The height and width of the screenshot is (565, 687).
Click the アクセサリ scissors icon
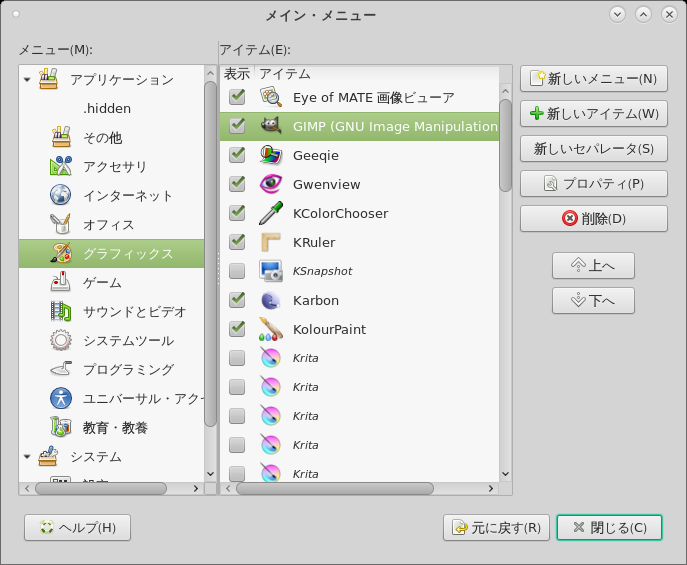pyautogui.click(x=61, y=166)
